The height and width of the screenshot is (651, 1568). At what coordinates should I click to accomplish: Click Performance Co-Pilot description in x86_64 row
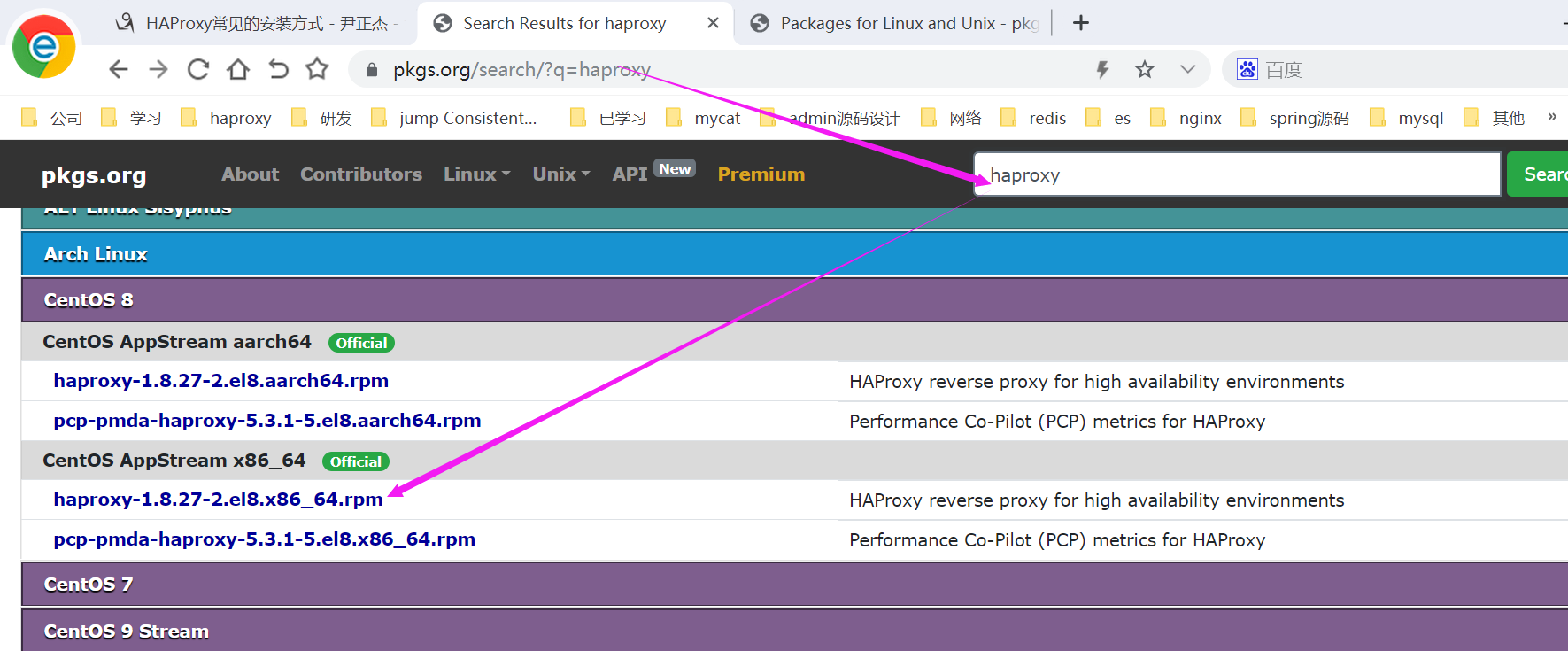click(1057, 540)
